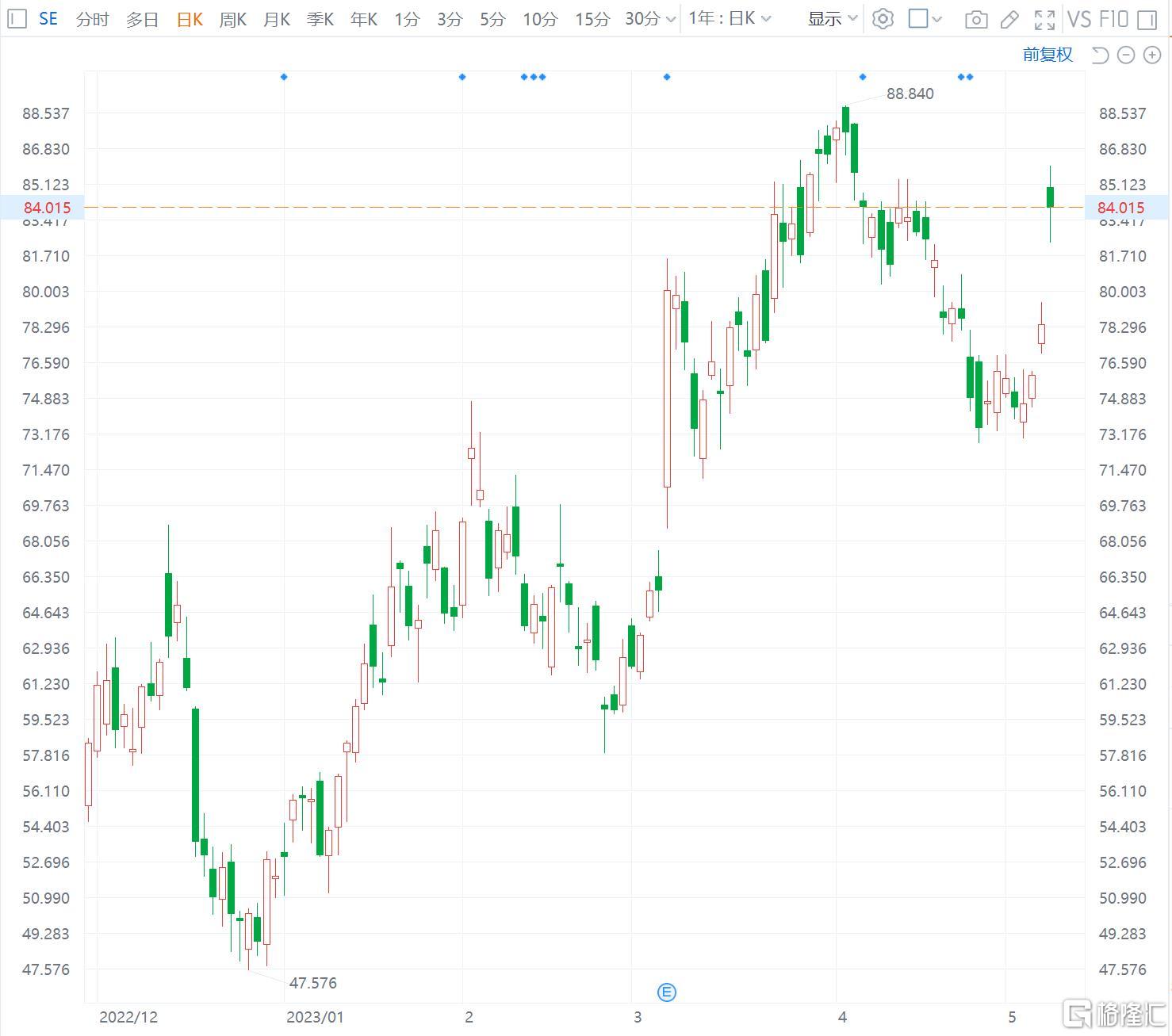The image size is (1172, 1036).
Task: Open chart settings gear icon
Action: [x=883, y=18]
